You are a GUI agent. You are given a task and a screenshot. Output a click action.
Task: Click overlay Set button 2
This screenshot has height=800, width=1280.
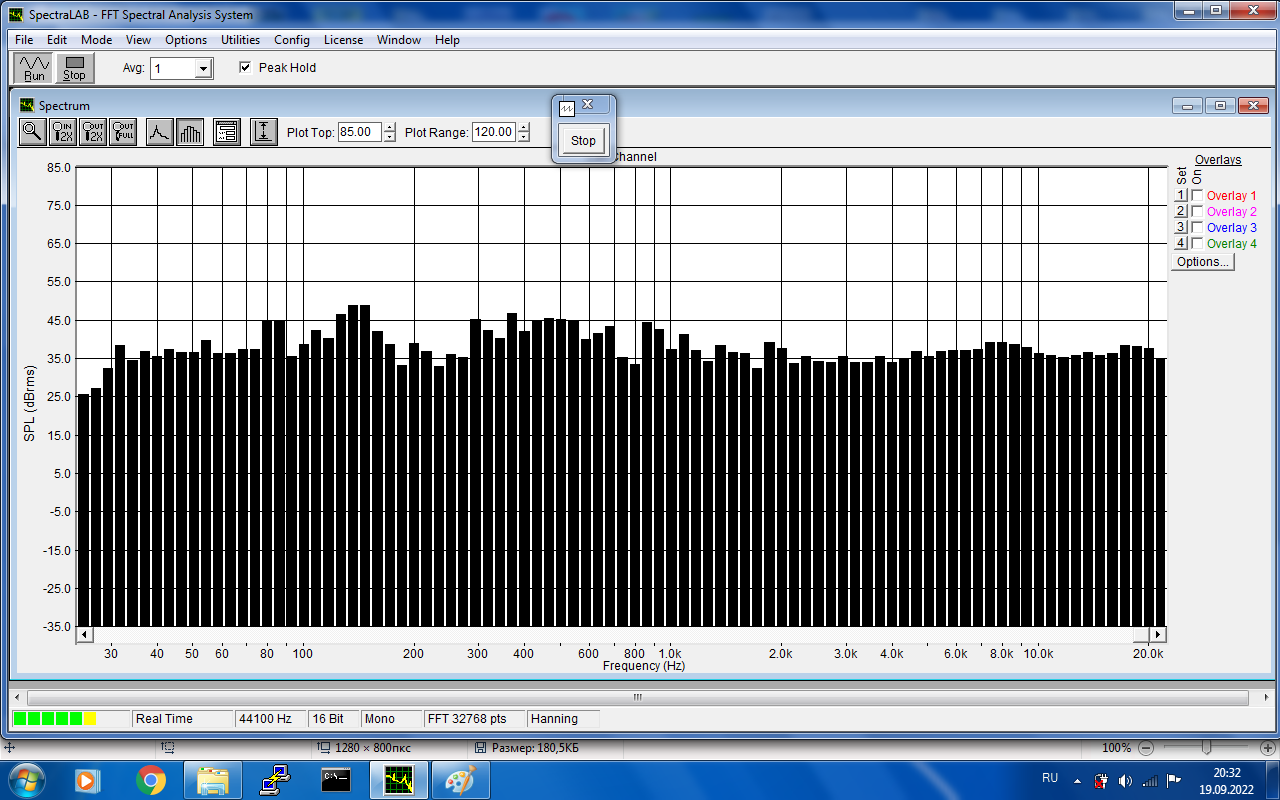(x=1180, y=212)
